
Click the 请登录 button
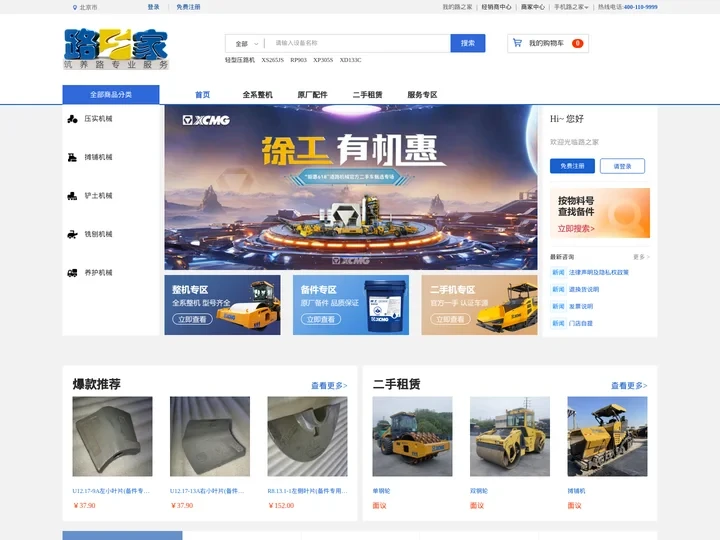(x=622, y=166)
